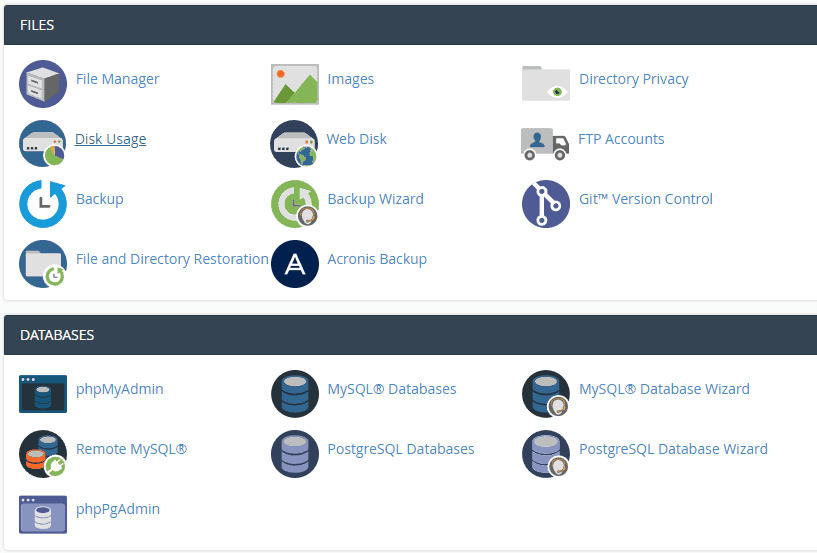Click the FTP Accounts truck icon

(x=545, y=143)
